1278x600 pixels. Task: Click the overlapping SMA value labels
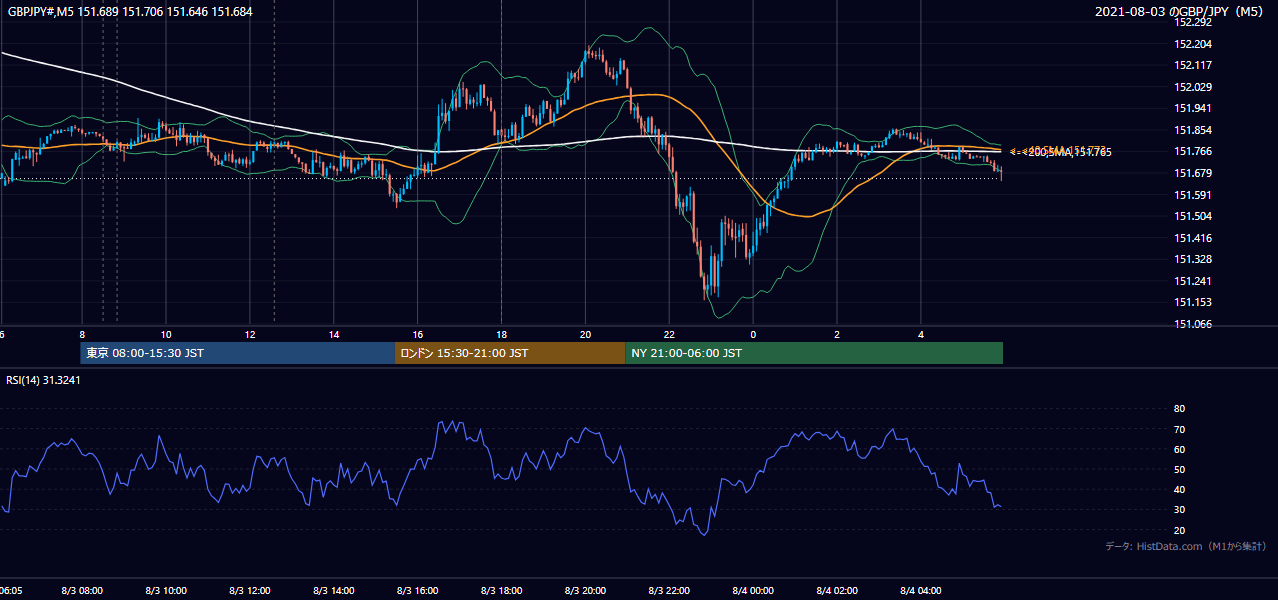(1060, 151)
